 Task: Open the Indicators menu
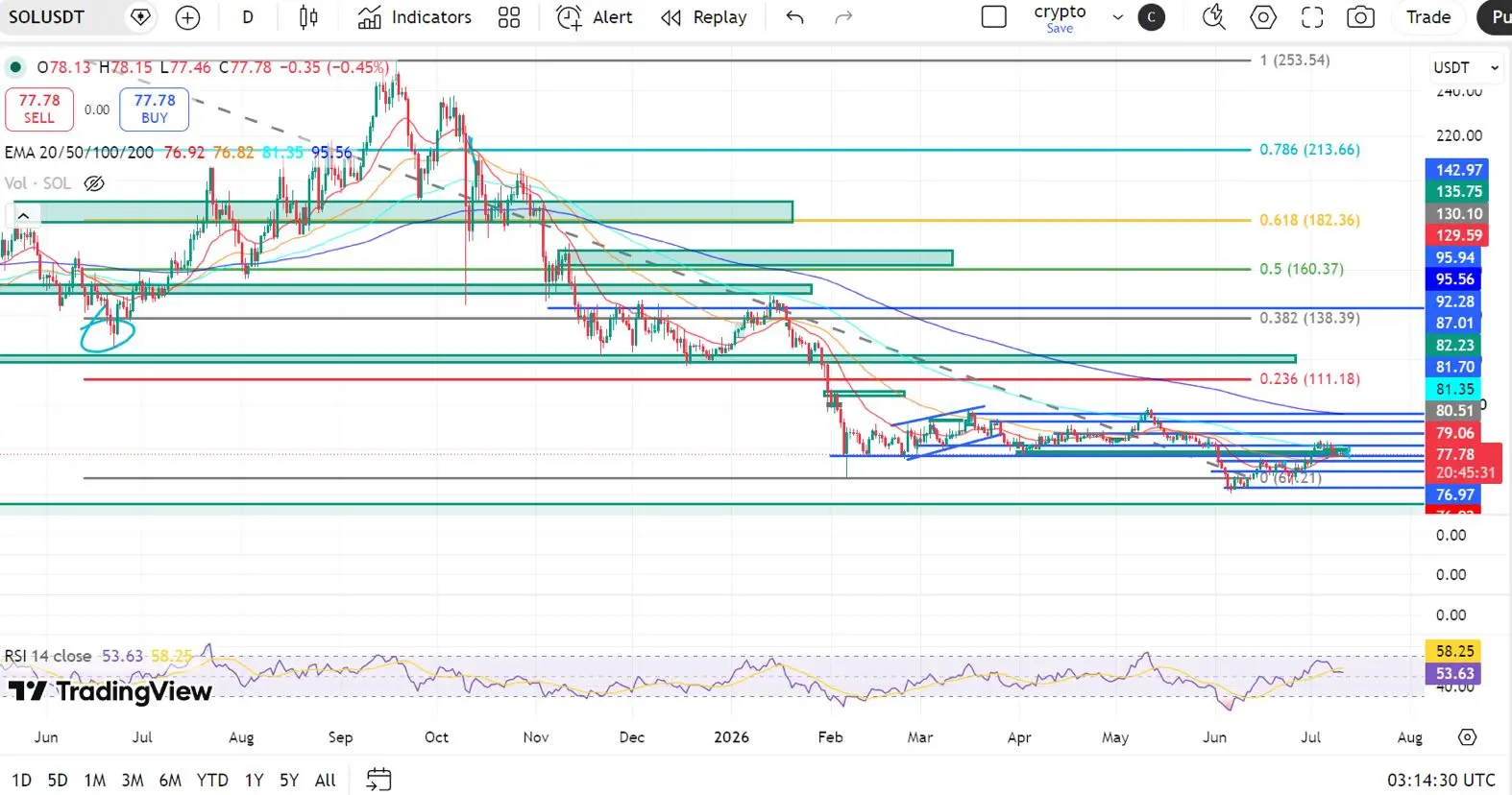click(415, 17)
